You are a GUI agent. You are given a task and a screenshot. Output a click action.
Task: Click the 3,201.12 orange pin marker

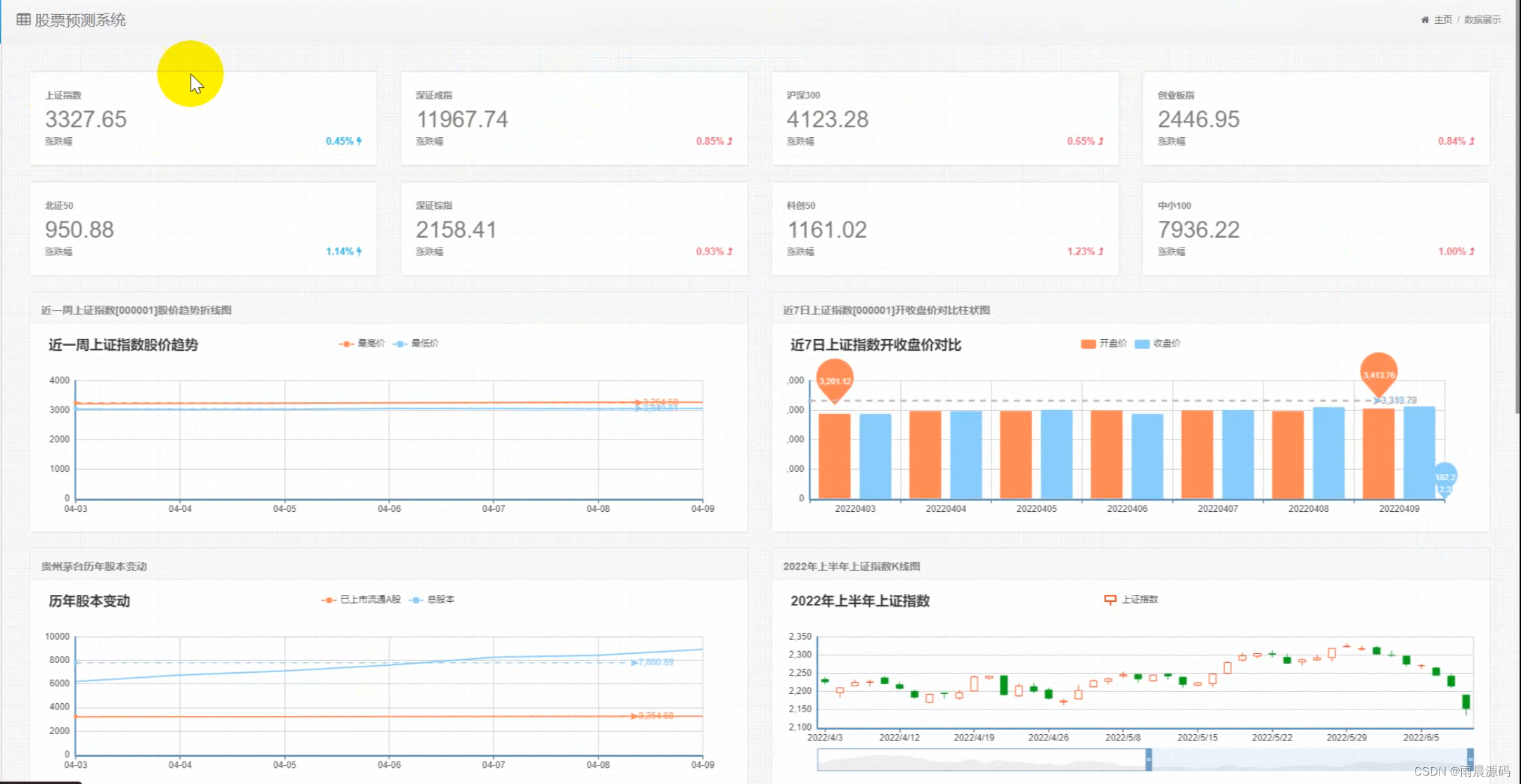pyautogui.click(x=835, y=380)
